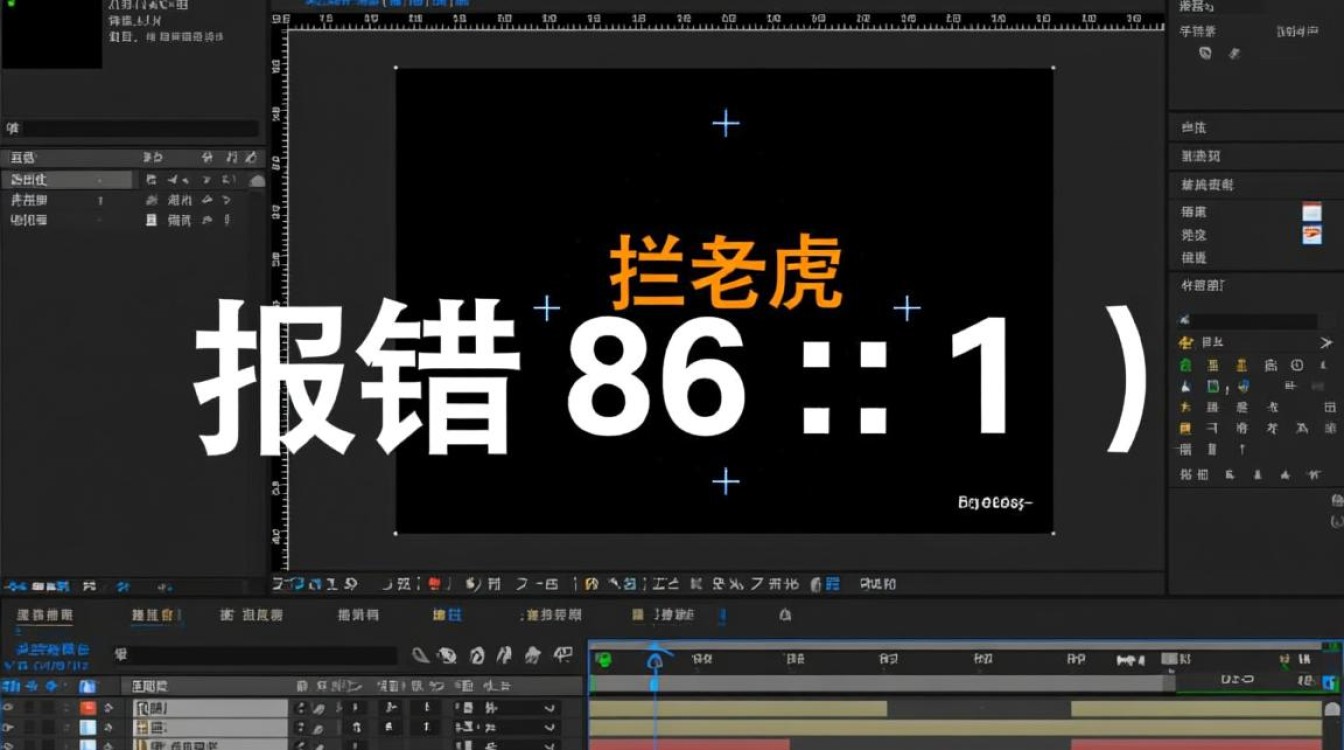
Task: Click the red icon in the viewer's bottom toolbar
Action: 434,584
